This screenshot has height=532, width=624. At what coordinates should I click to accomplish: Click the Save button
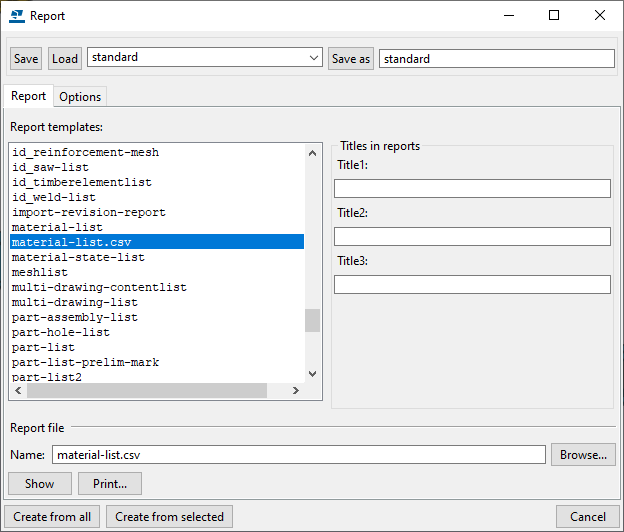26,59
